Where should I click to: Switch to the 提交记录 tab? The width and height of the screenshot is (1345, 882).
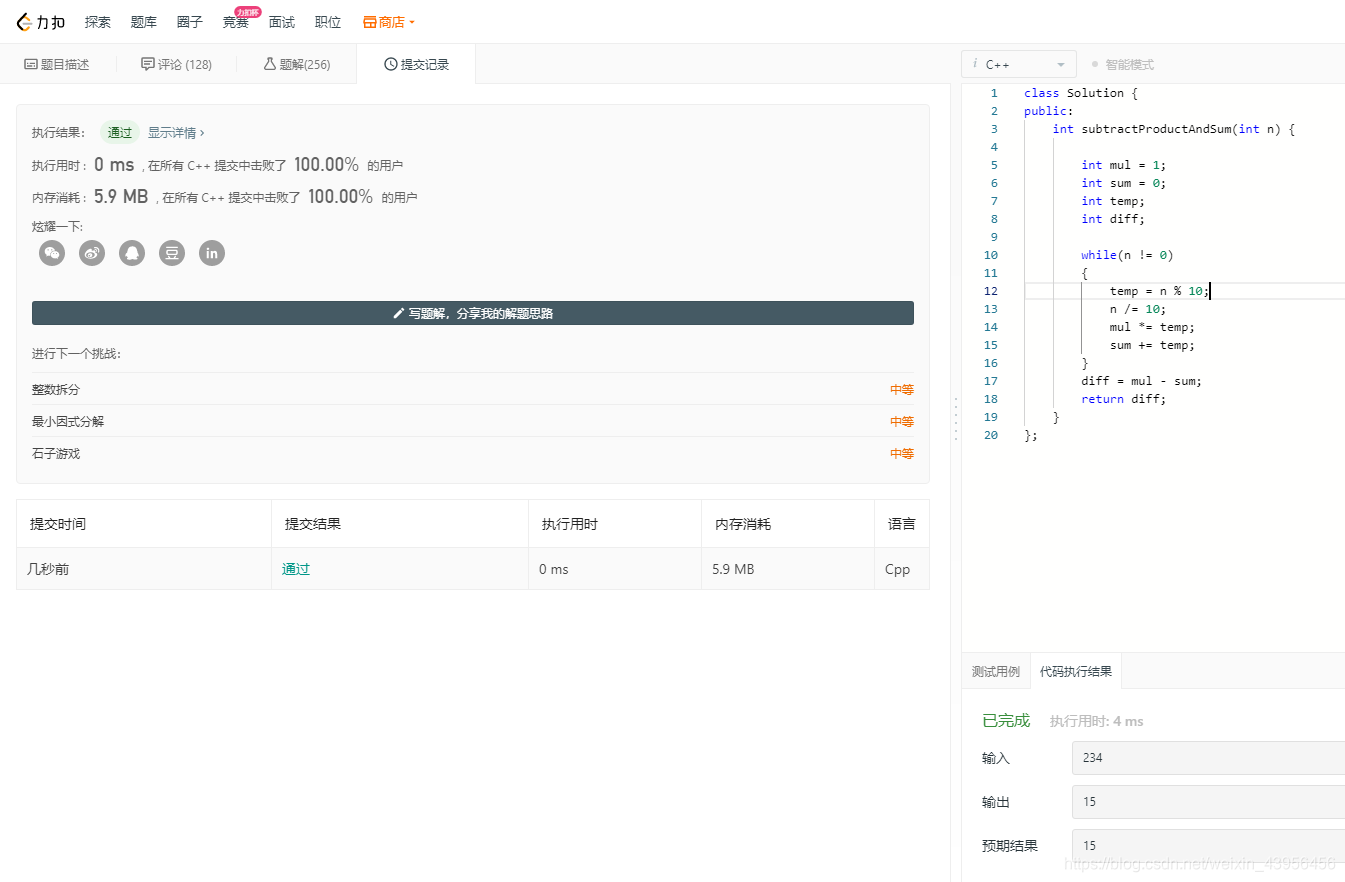coord(417,64)
